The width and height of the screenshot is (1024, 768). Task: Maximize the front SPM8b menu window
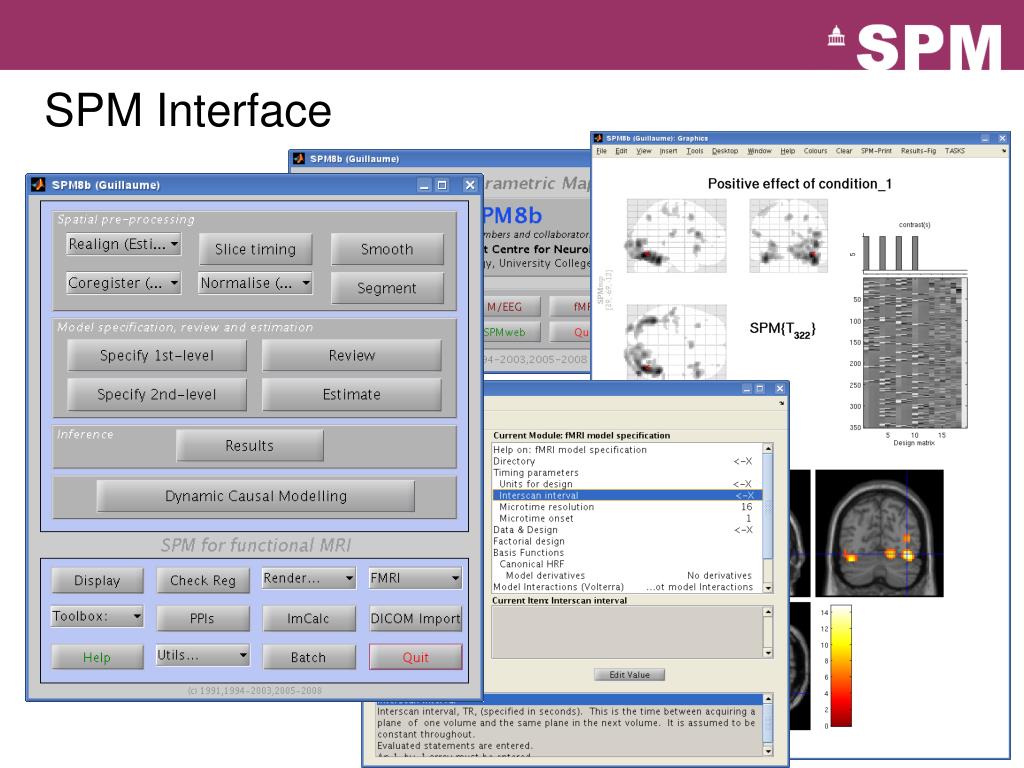point(442,185)
